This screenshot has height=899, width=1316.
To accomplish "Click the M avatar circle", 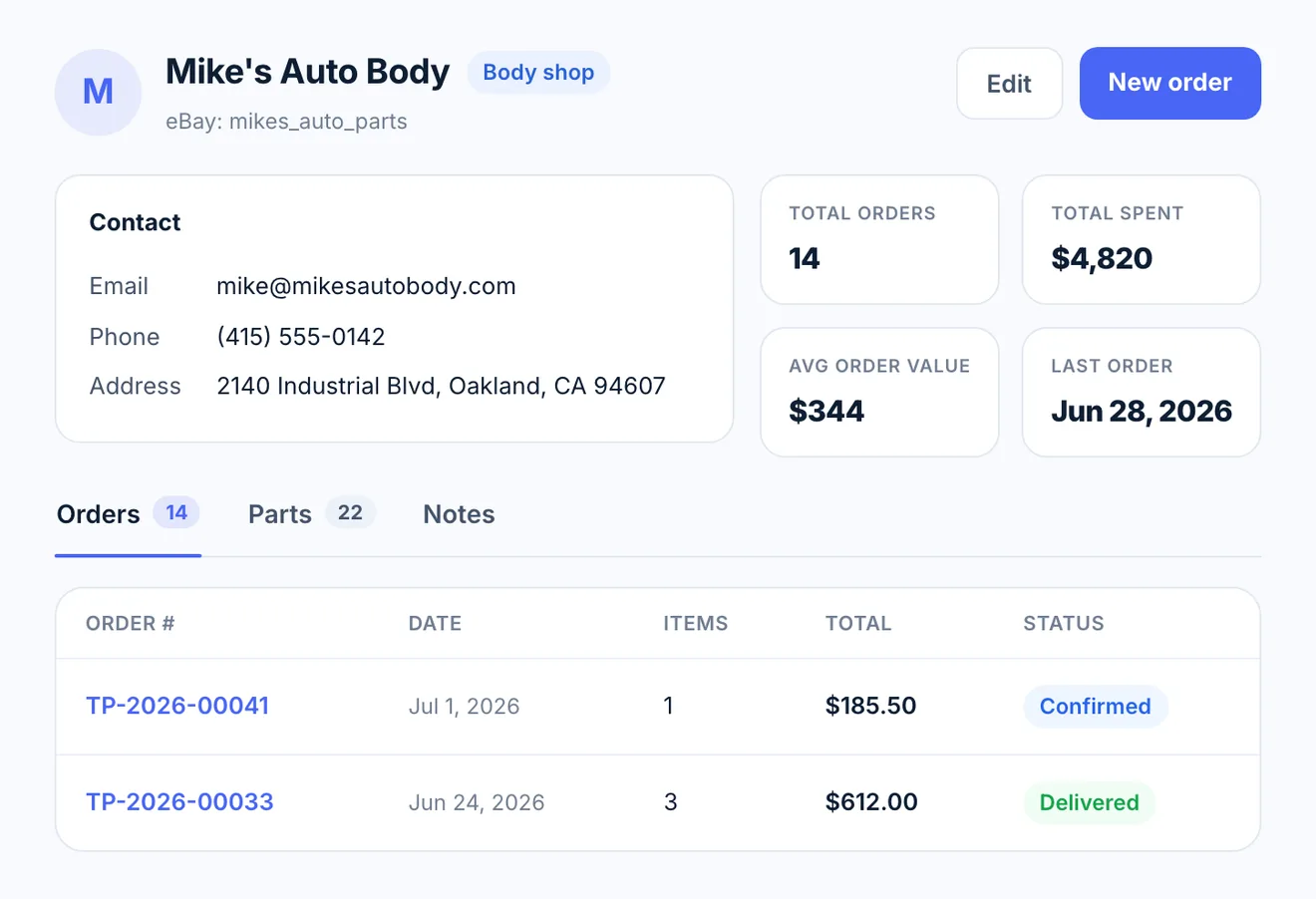I will [x=98, y=92].
